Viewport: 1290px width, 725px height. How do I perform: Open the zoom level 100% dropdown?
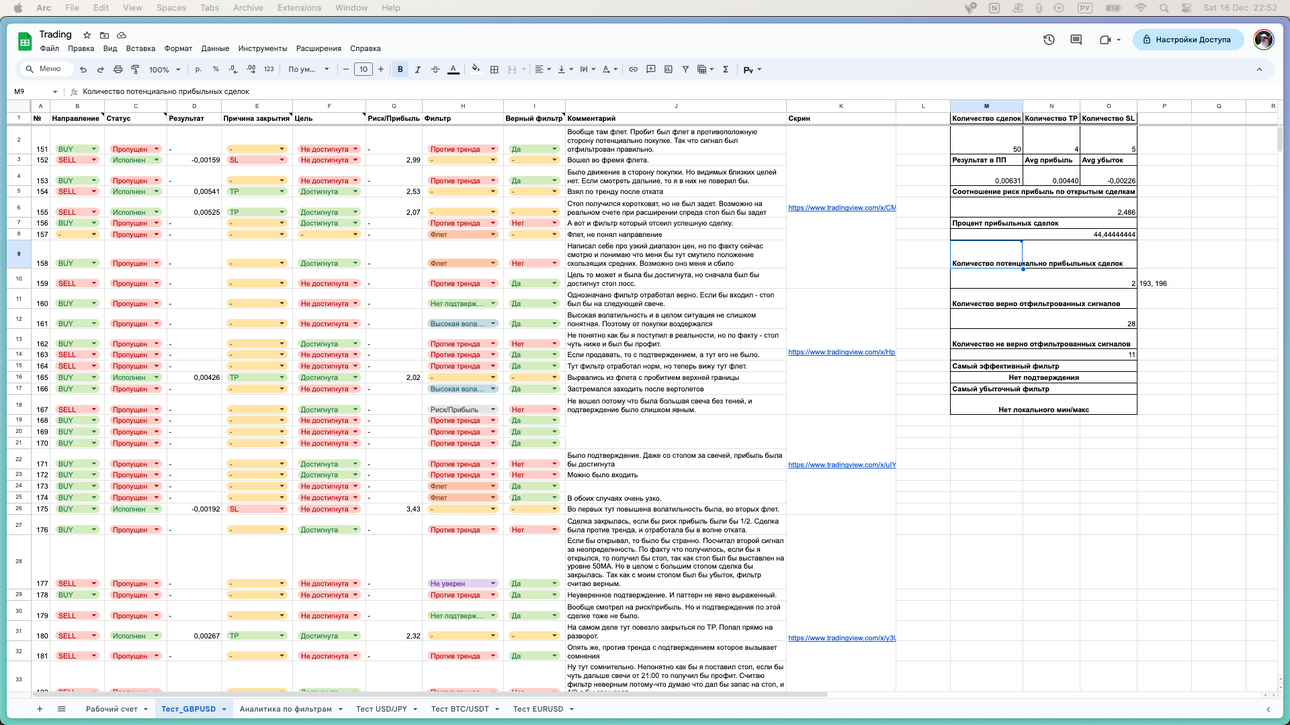(165, 70)
